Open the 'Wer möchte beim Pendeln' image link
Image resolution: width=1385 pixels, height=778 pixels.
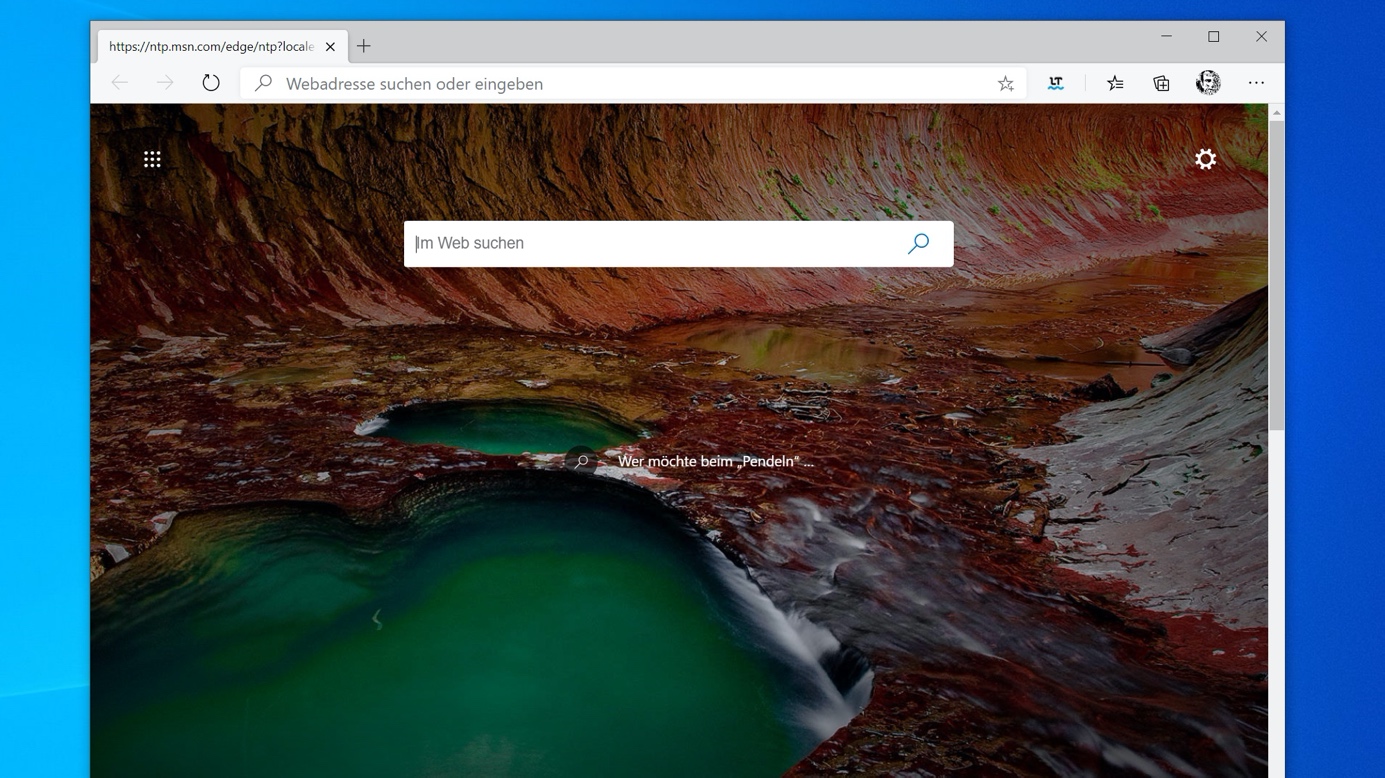tap(716, 461)
